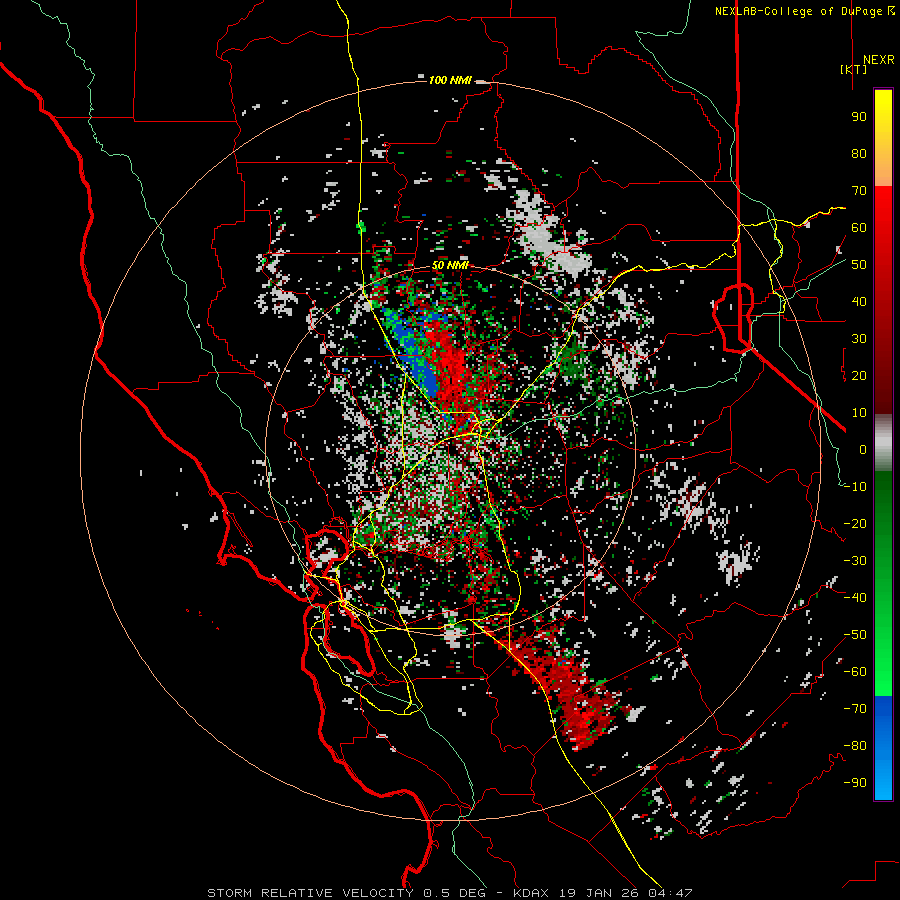Click the NEXR label above the color scale
Viewport: 900px width, 900px height.
click(878, 60)
